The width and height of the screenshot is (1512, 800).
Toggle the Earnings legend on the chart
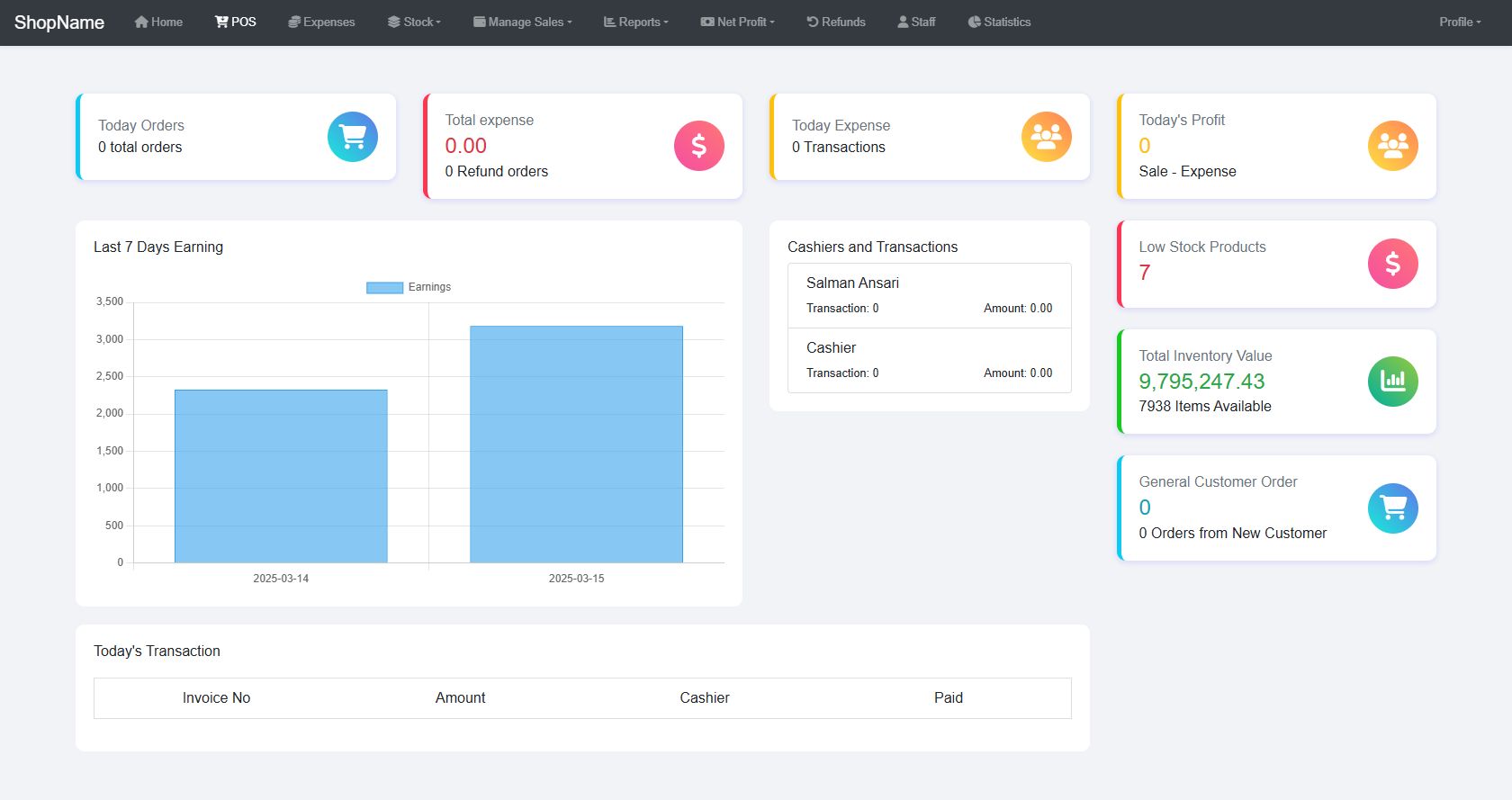(409, 287)
